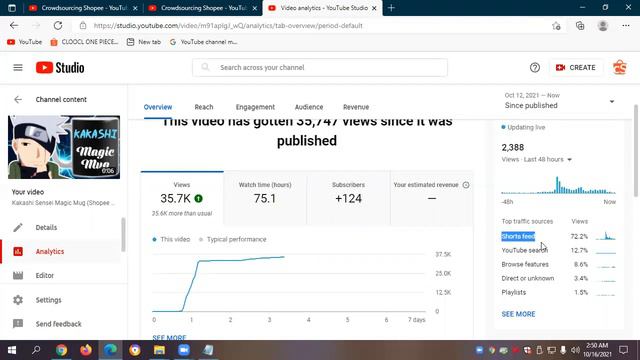Open the New tab bookmark
The height and width of the screenshot is (360, 640).
(x=144, y=42)
